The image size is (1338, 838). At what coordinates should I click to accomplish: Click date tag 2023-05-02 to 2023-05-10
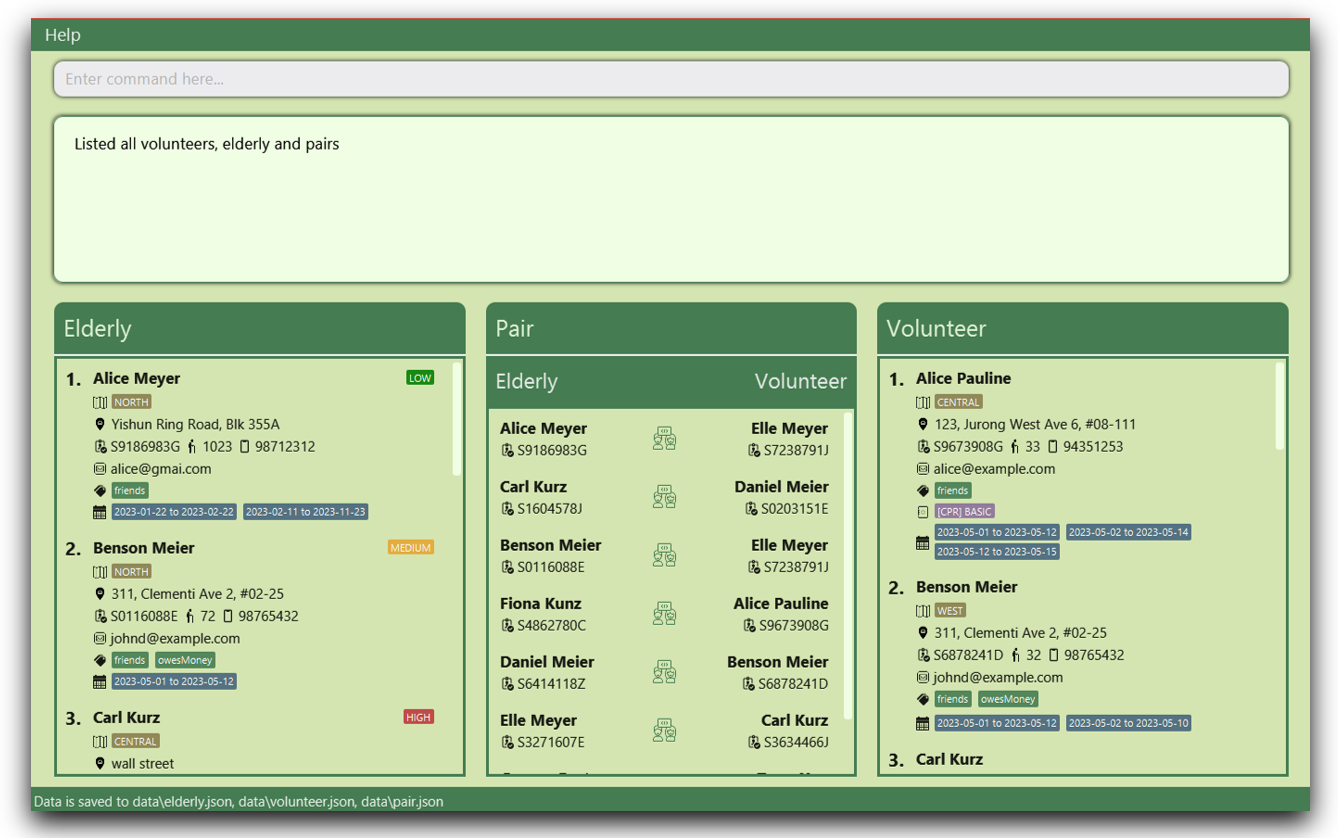1128,723
